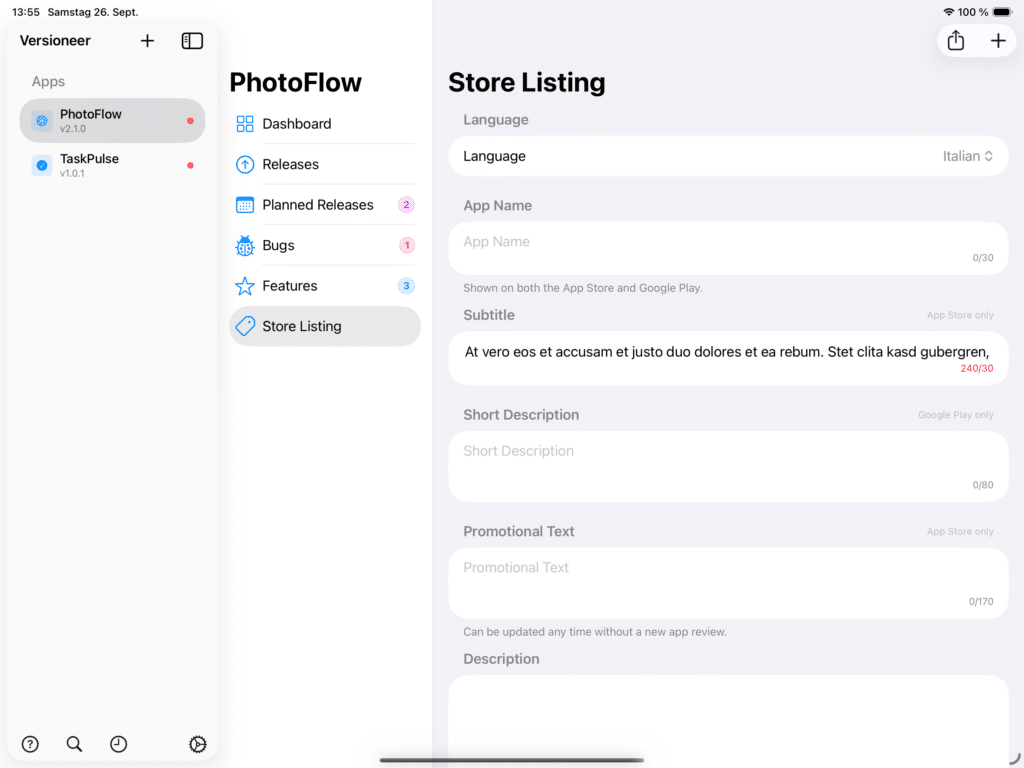This screenshot has width=1024, height=768.
Task: Click the Versioneer title text
Action: click(x=55, y=40)
